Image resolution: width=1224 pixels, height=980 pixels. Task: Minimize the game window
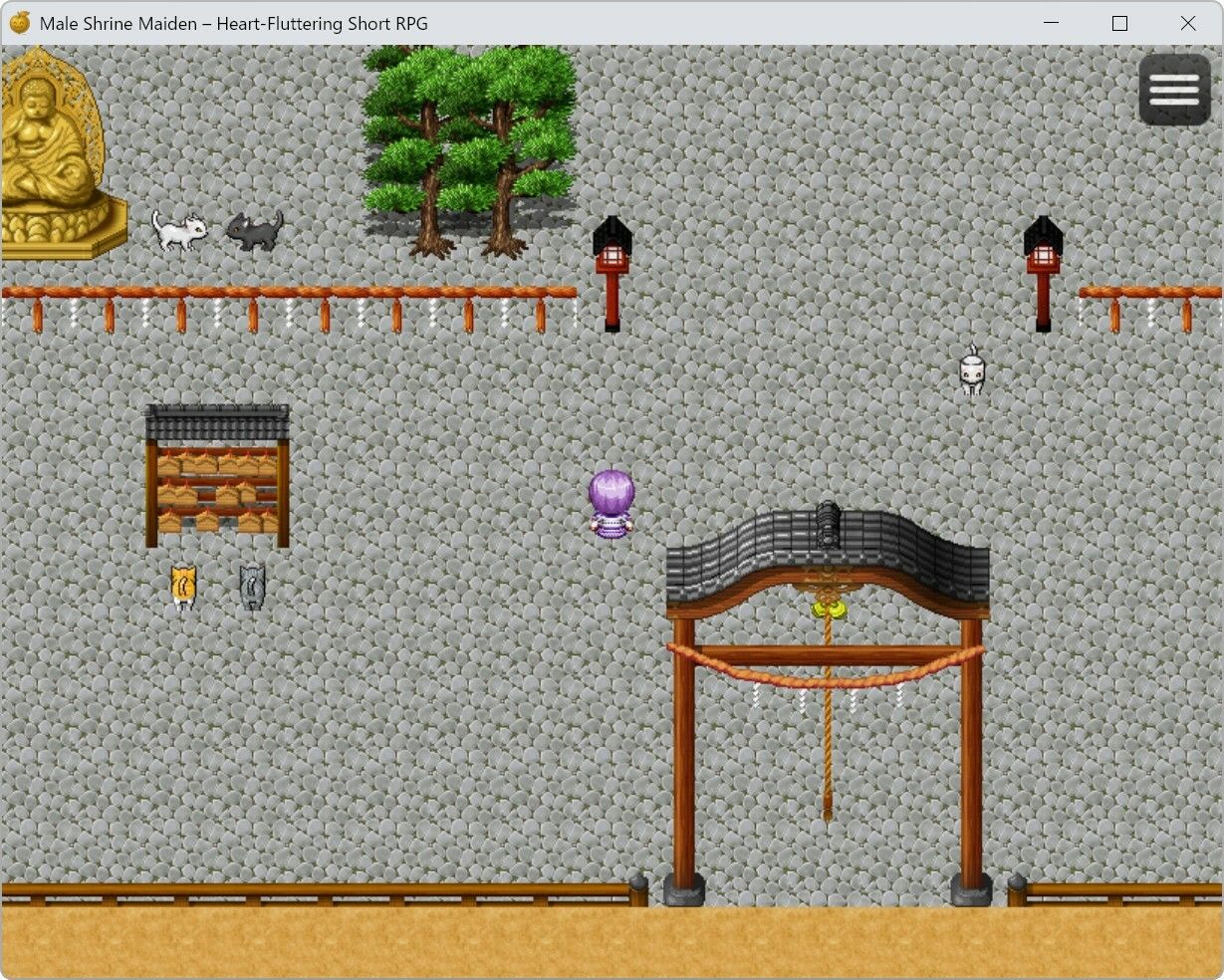1052,23
